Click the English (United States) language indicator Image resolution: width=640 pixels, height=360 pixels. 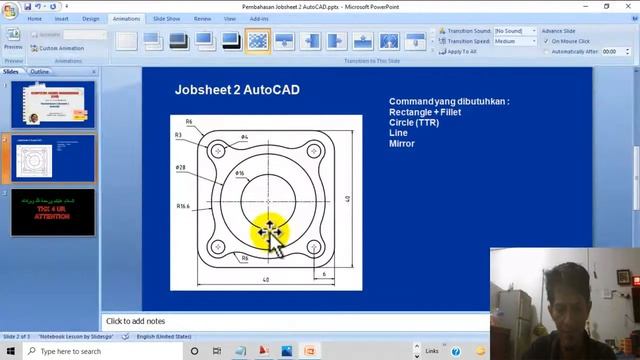pyautogui.click(x=164, y=337)
